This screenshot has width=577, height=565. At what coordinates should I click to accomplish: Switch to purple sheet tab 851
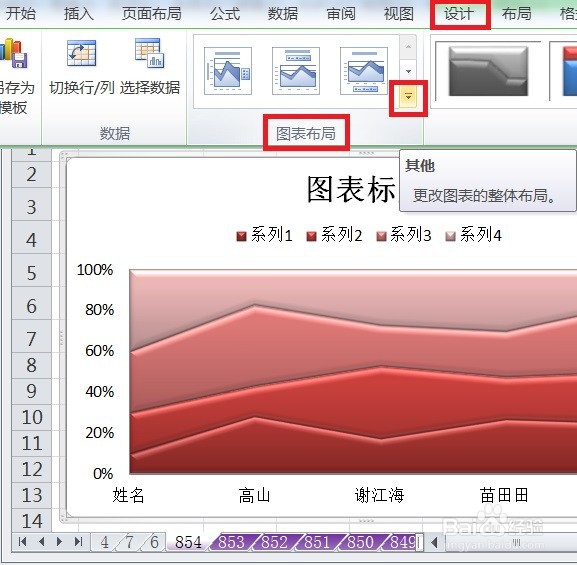point(317,542)
